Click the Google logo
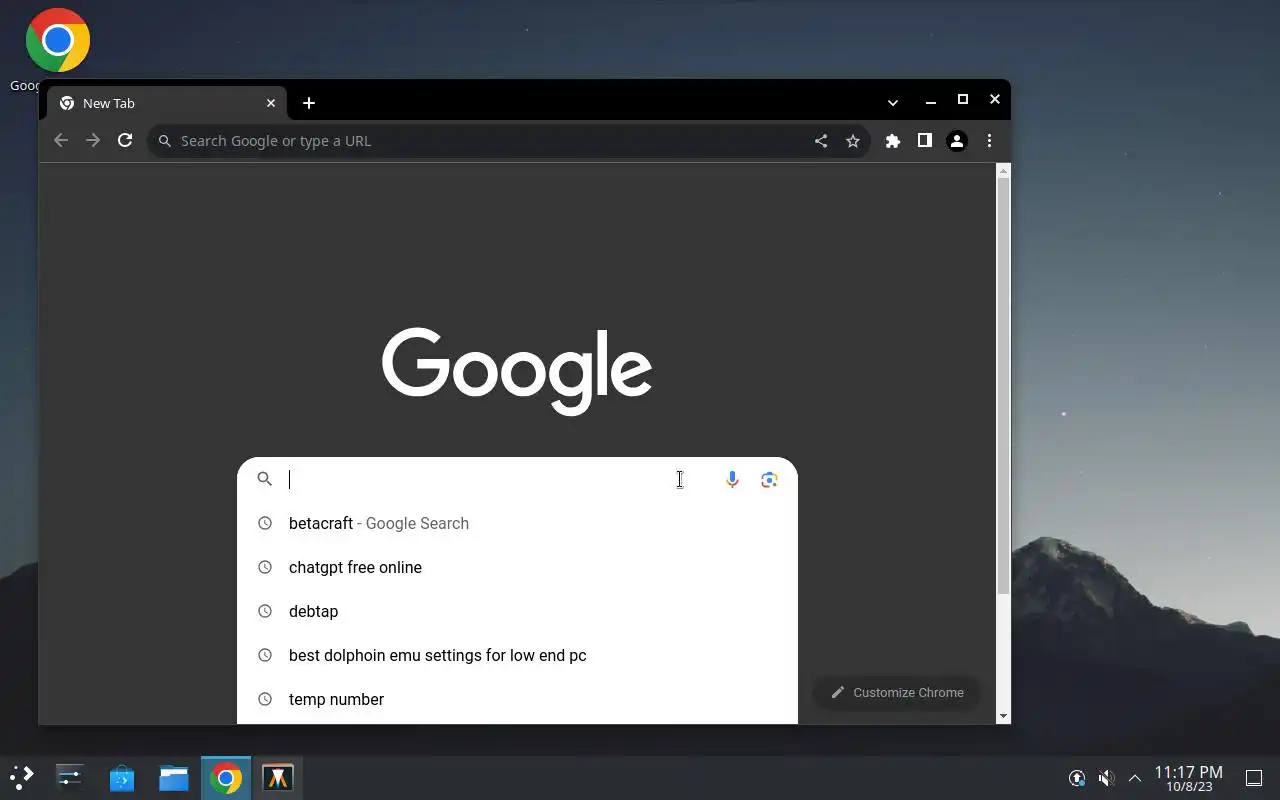 click(517, 371)
